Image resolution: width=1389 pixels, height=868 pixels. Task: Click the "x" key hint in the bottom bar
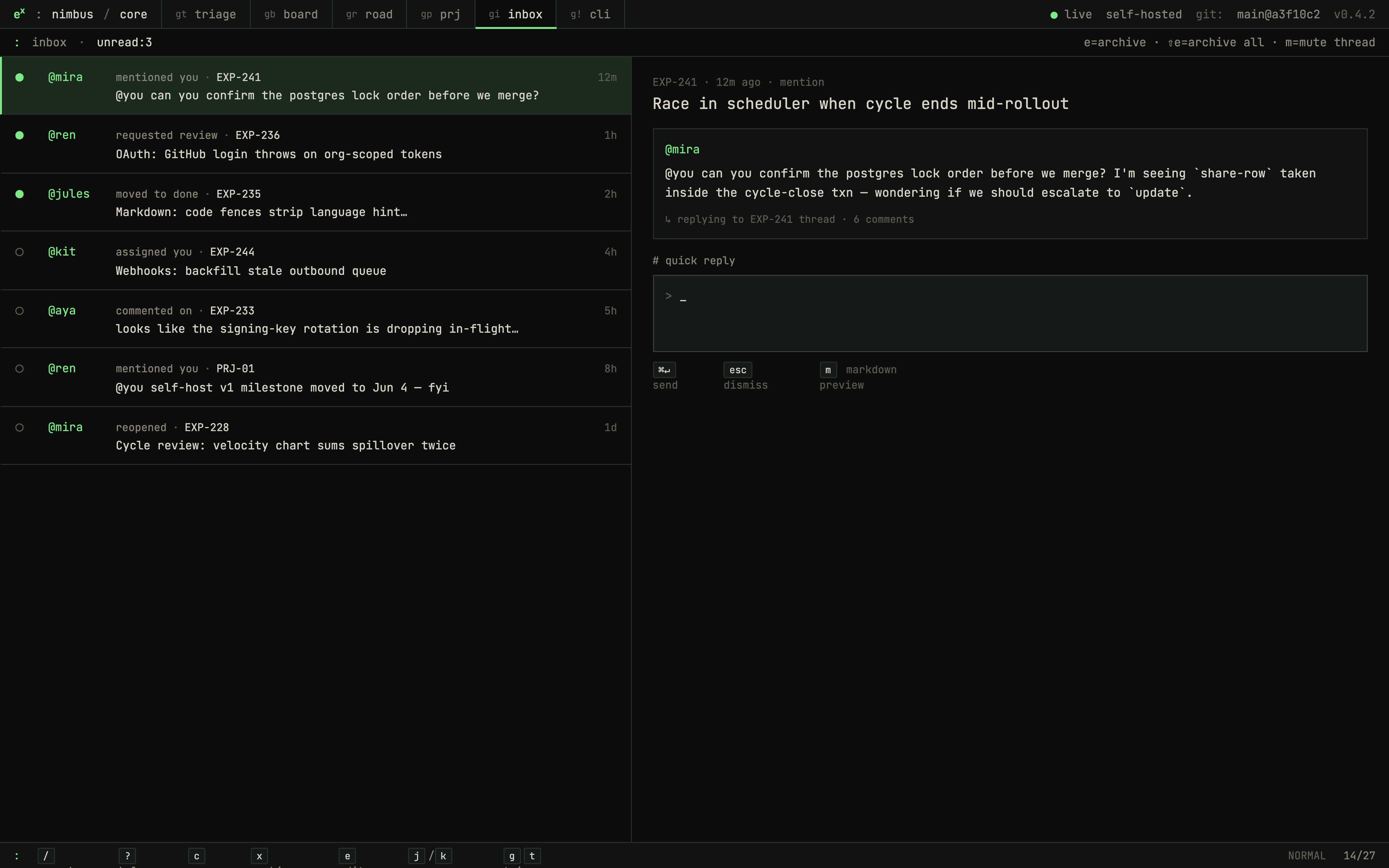coord(259,856)
